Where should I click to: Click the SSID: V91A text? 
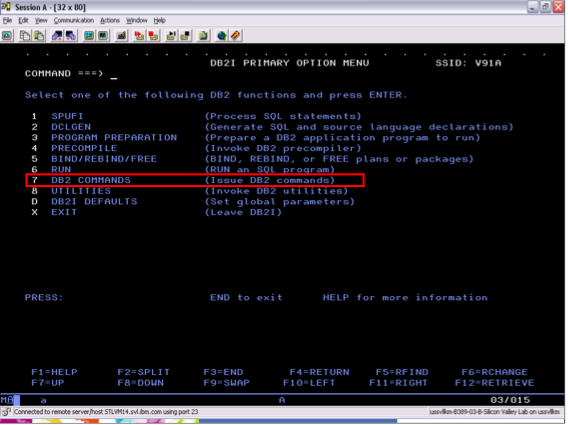point(468,63)
